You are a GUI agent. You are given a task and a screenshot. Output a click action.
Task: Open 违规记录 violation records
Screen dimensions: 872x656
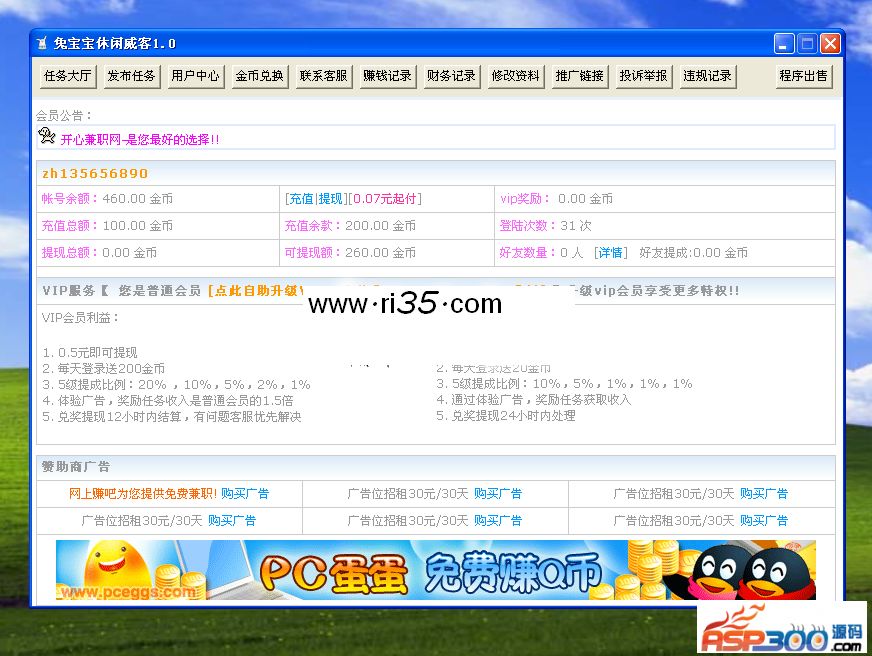pyautogui.click(x=707, y=76)
